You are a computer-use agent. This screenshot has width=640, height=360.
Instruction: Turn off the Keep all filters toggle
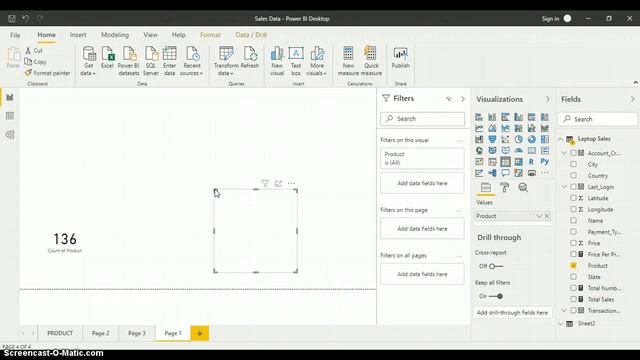(x=496, y=296)
